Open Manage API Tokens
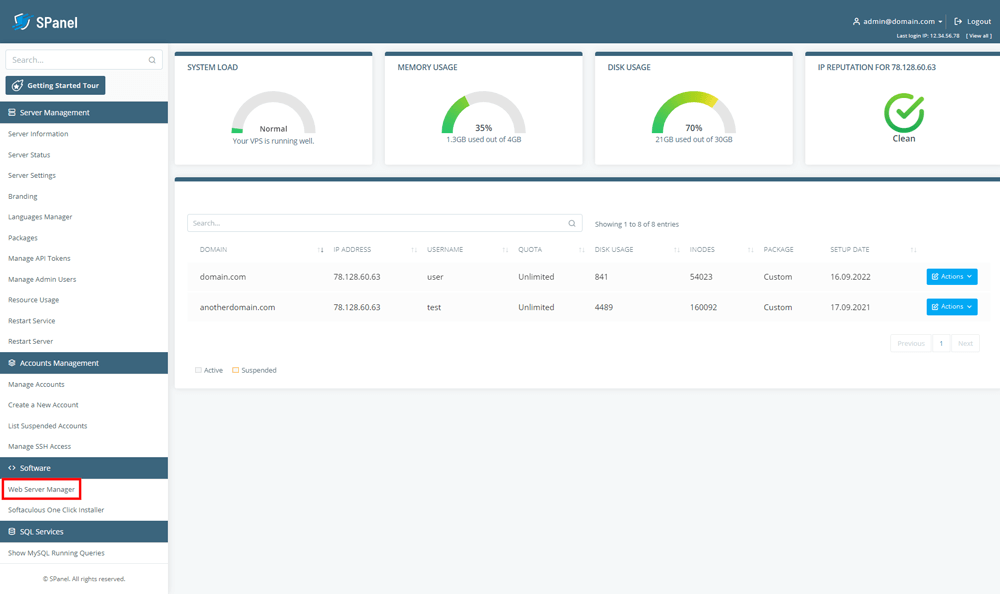 [39, 258]
